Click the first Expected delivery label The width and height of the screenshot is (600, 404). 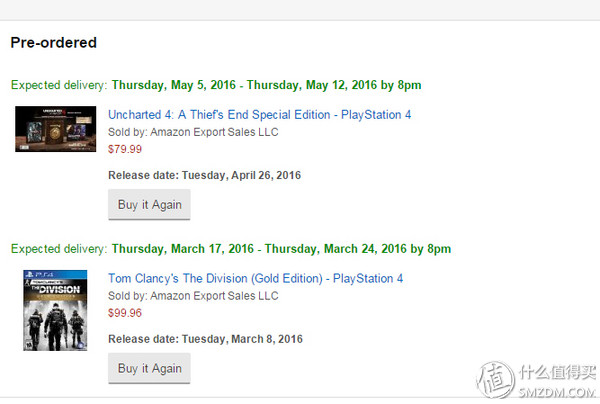point(59,85)
